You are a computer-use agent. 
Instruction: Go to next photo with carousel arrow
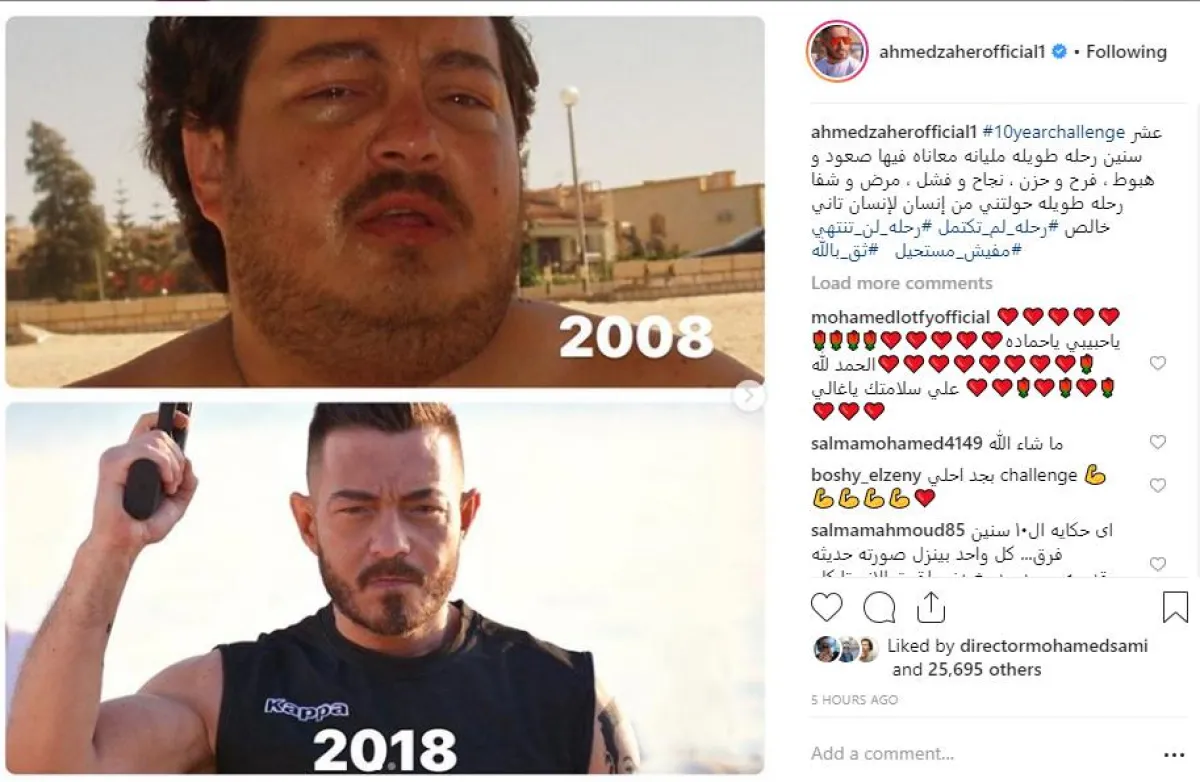click(x=747, y=396)
